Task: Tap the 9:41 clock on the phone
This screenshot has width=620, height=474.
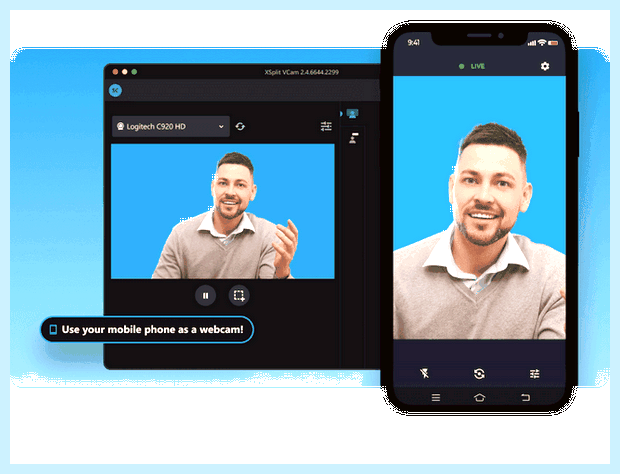Action: (x=414, y=42)
